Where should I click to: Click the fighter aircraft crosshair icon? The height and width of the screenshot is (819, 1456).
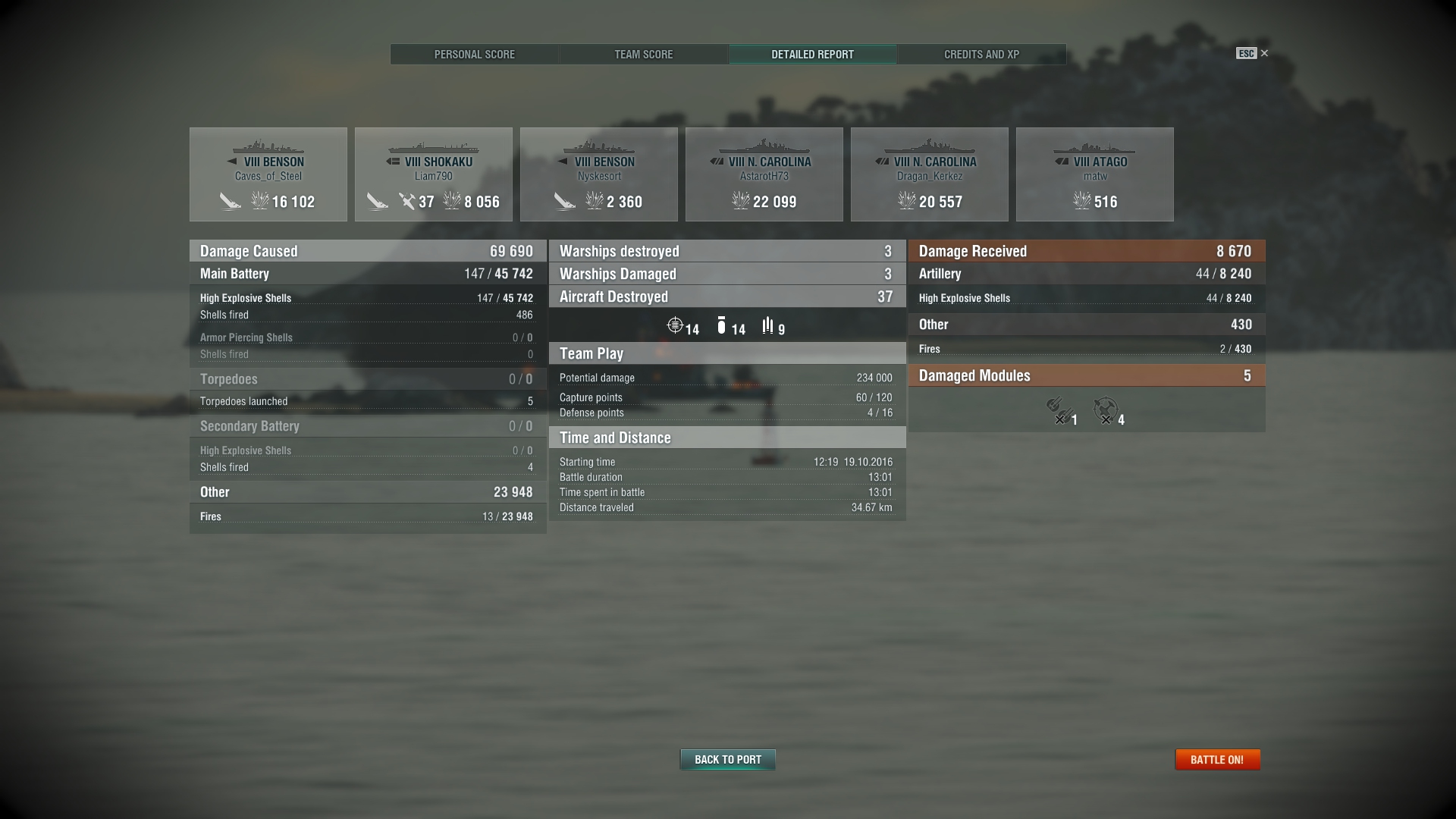(675, 326)
